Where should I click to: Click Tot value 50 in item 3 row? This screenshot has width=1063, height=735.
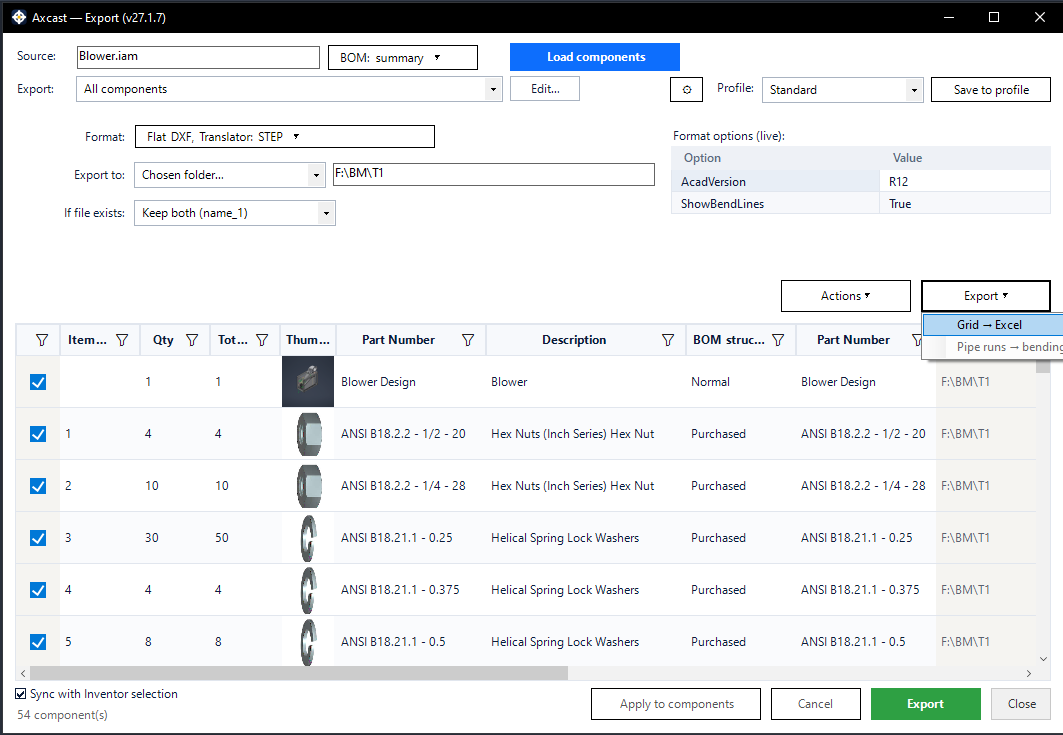pos(222,538)
